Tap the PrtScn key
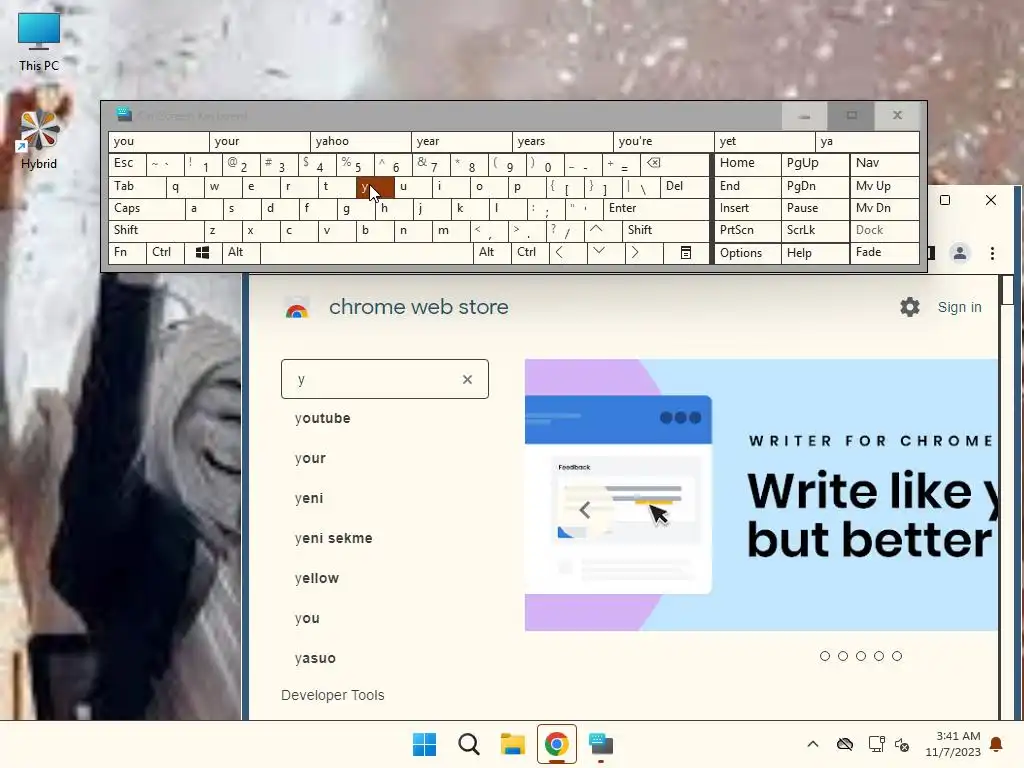1024x768 pixels. point(747,231)
